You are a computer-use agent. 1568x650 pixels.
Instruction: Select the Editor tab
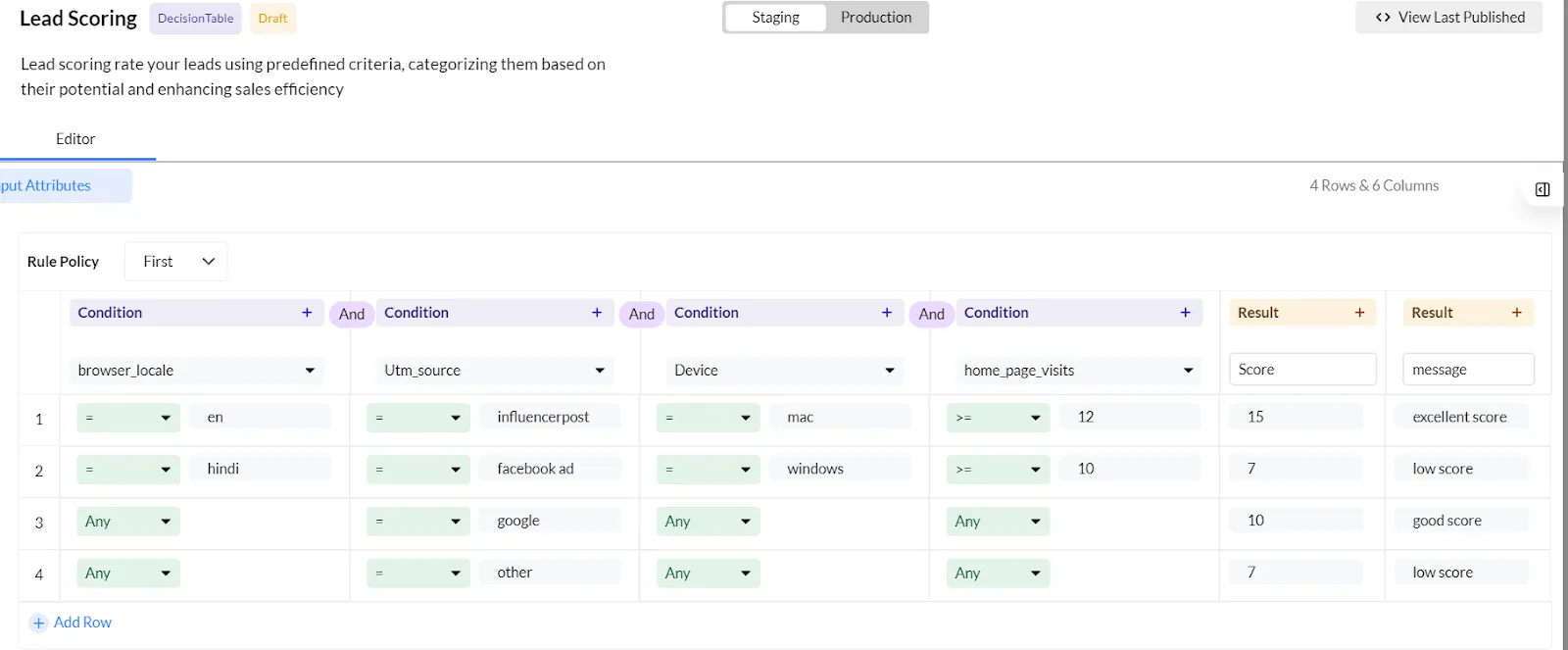coord(75,139)
